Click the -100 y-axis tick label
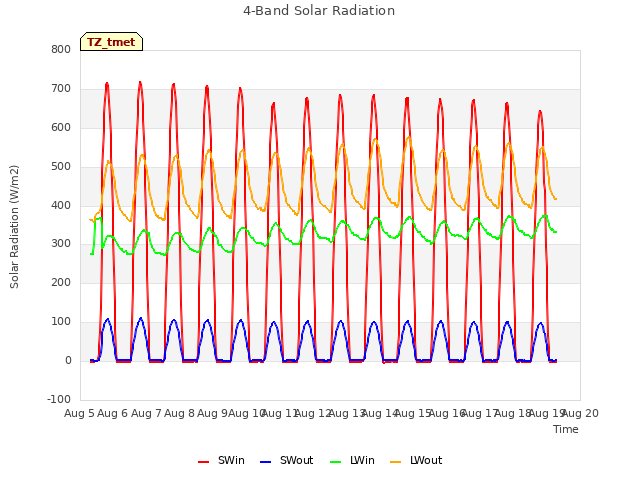 pos(59,399)
